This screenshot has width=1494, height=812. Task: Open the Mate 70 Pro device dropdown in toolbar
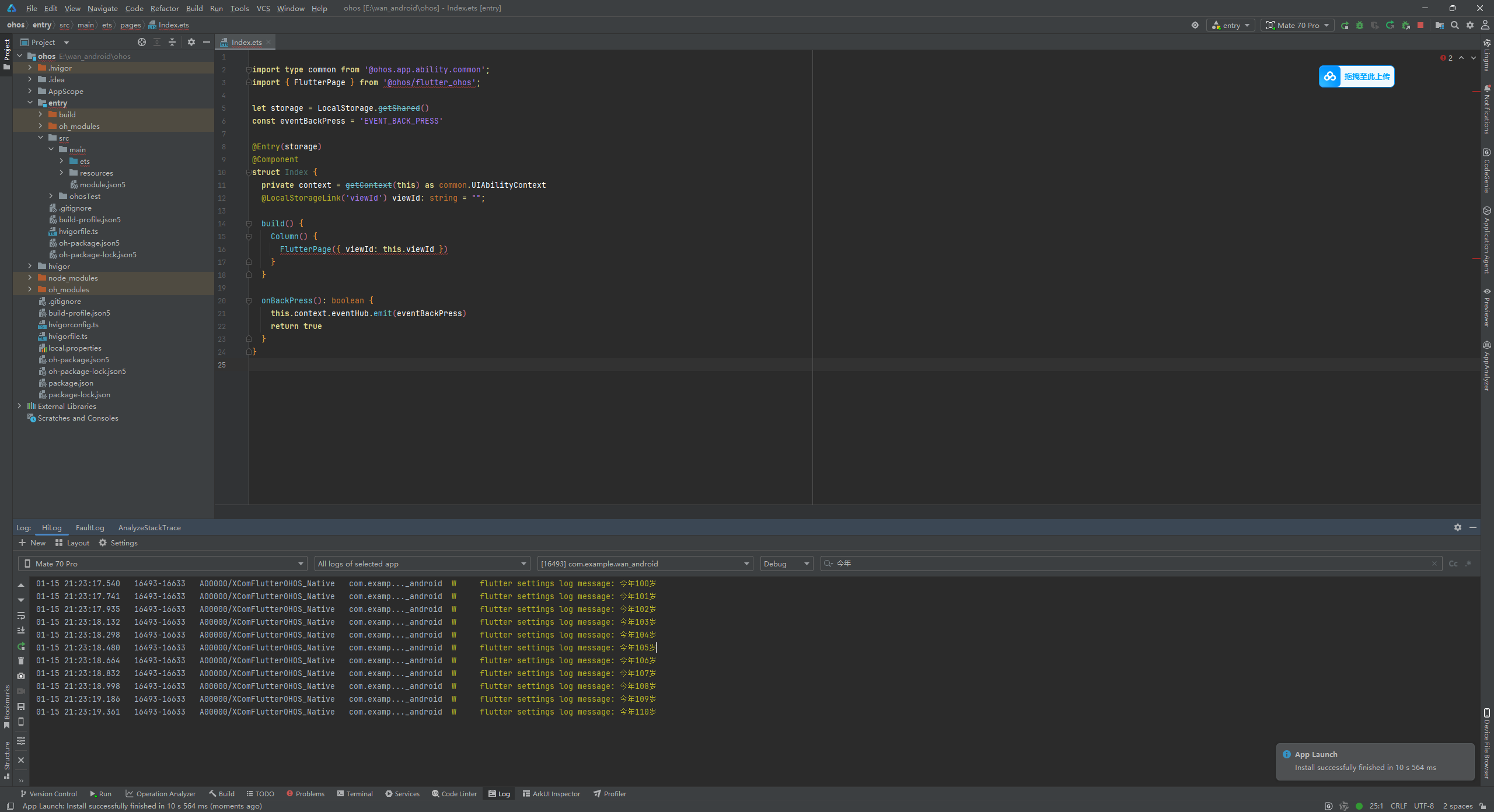[1298, 25]
